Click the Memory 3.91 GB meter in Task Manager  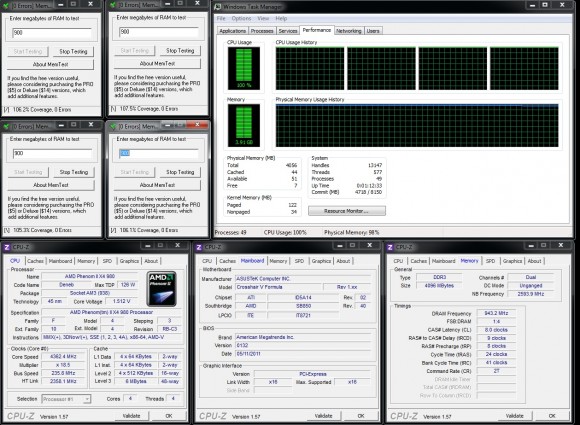click(x=244, y=126)
